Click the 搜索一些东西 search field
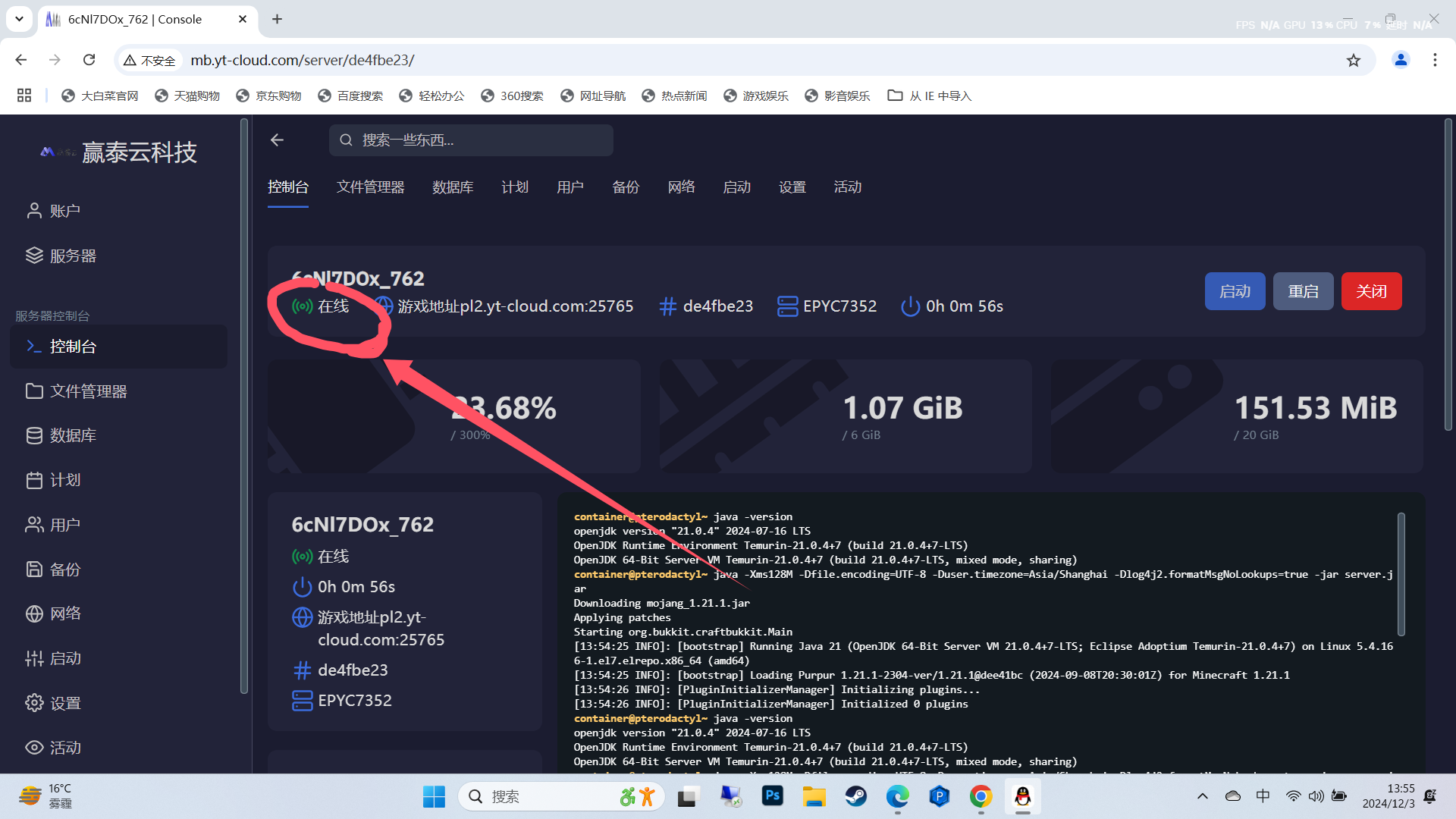The width and height of the screenshot is (1456, 819). tap(471, 140)
